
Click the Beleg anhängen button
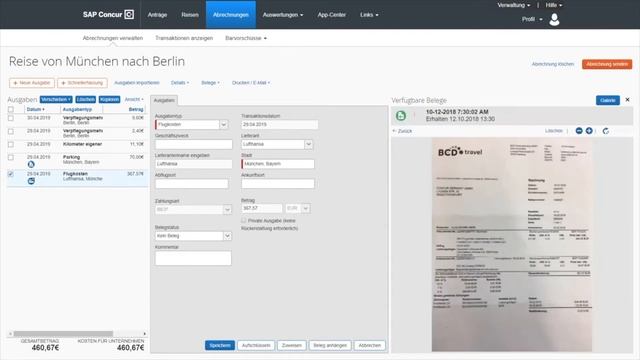tap(330, 345)
